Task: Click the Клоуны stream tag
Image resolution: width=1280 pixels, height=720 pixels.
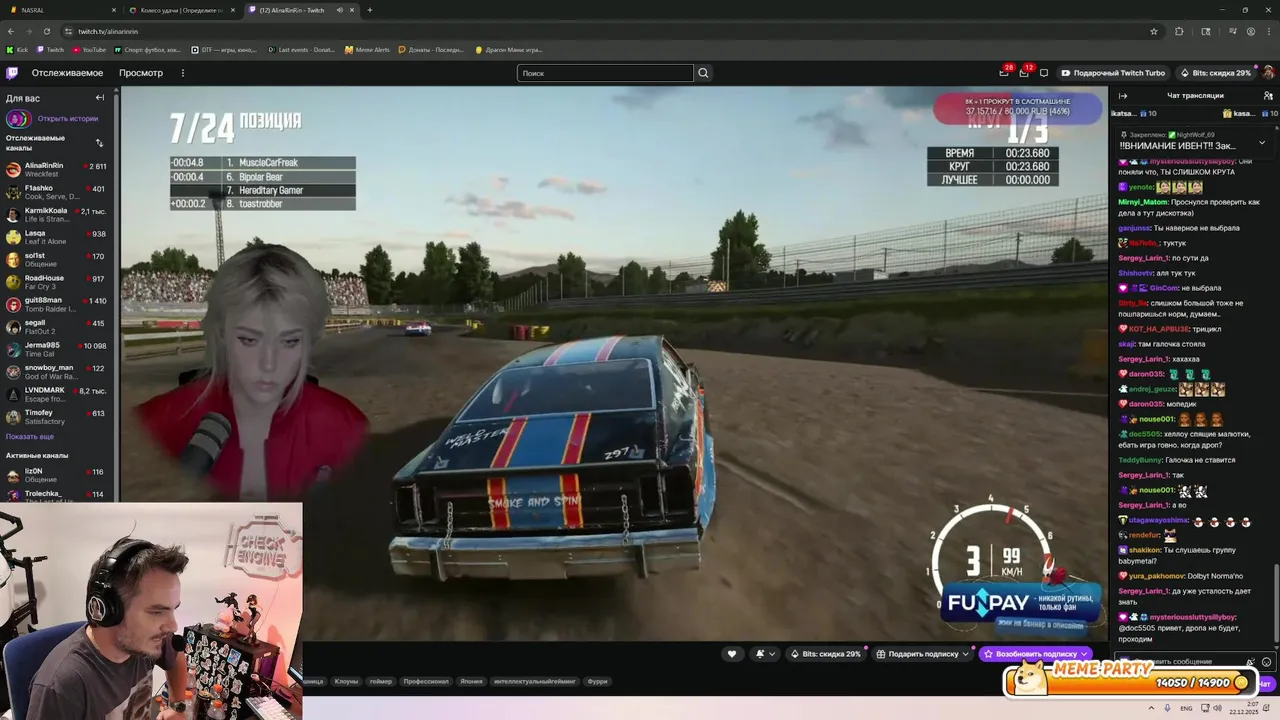Action: [346, 681]
